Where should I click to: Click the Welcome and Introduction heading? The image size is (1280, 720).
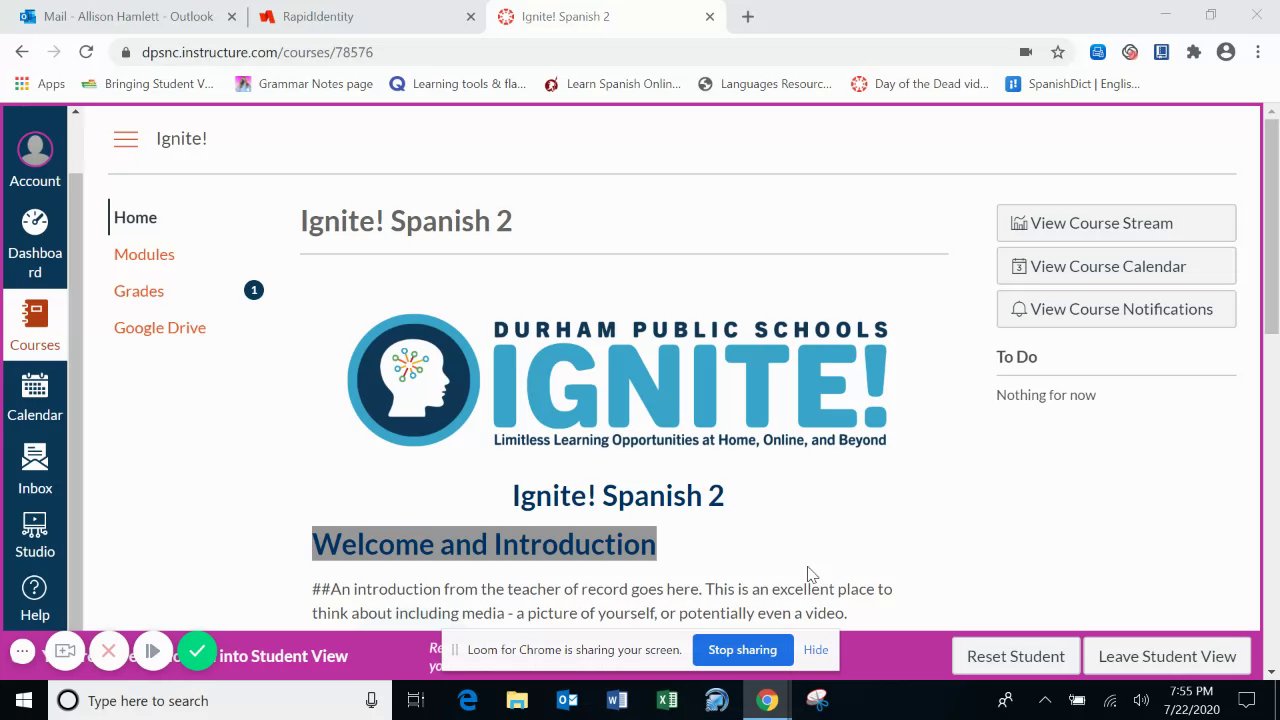[x=484, y=544]
